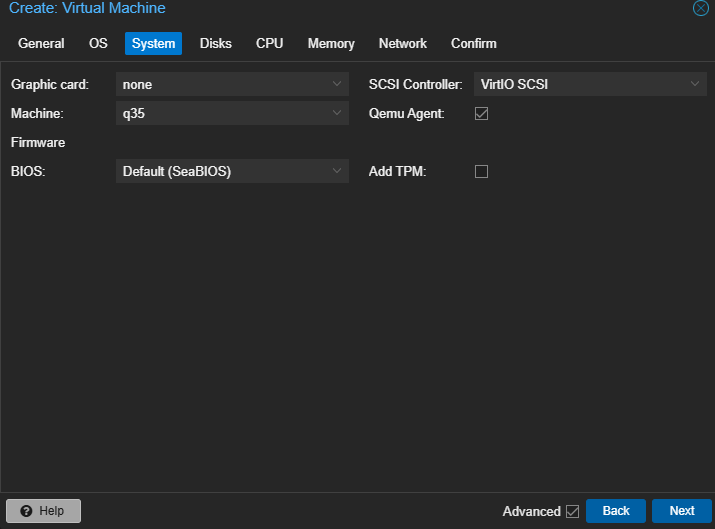The width and height of the screenshot is (715, 529).
Task: Jump to the Confirm tab
Action: (474, 43)
